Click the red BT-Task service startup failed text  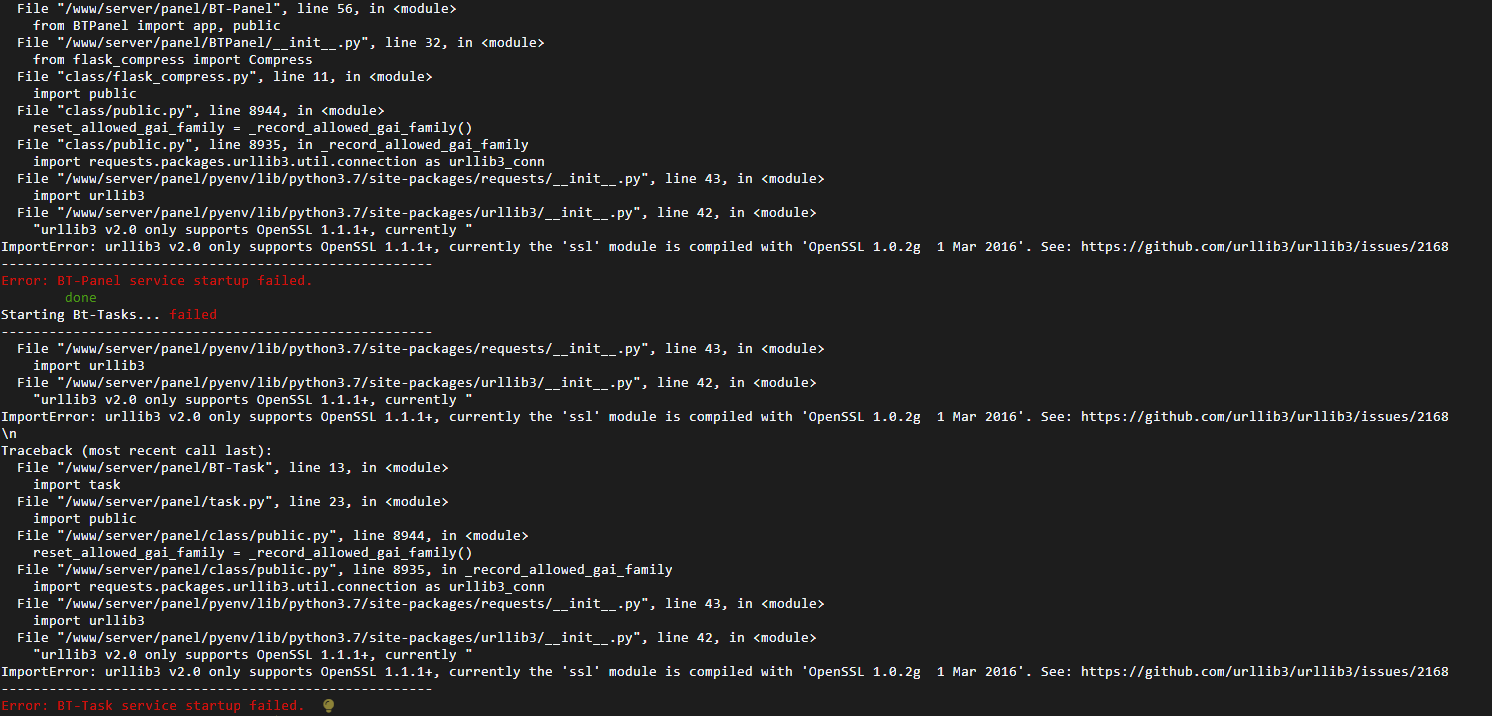coord(153,706)
